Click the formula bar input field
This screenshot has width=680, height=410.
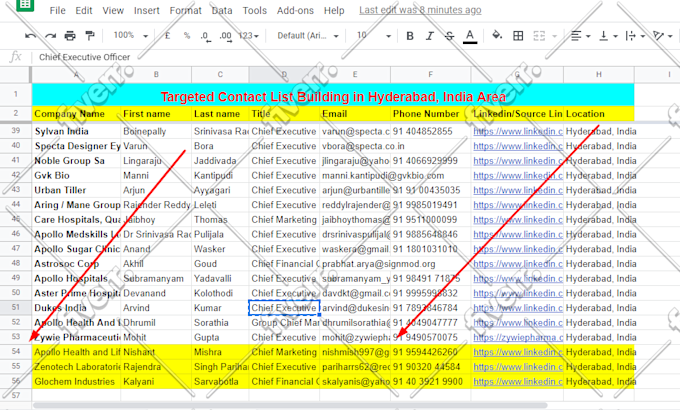point(356,57)
